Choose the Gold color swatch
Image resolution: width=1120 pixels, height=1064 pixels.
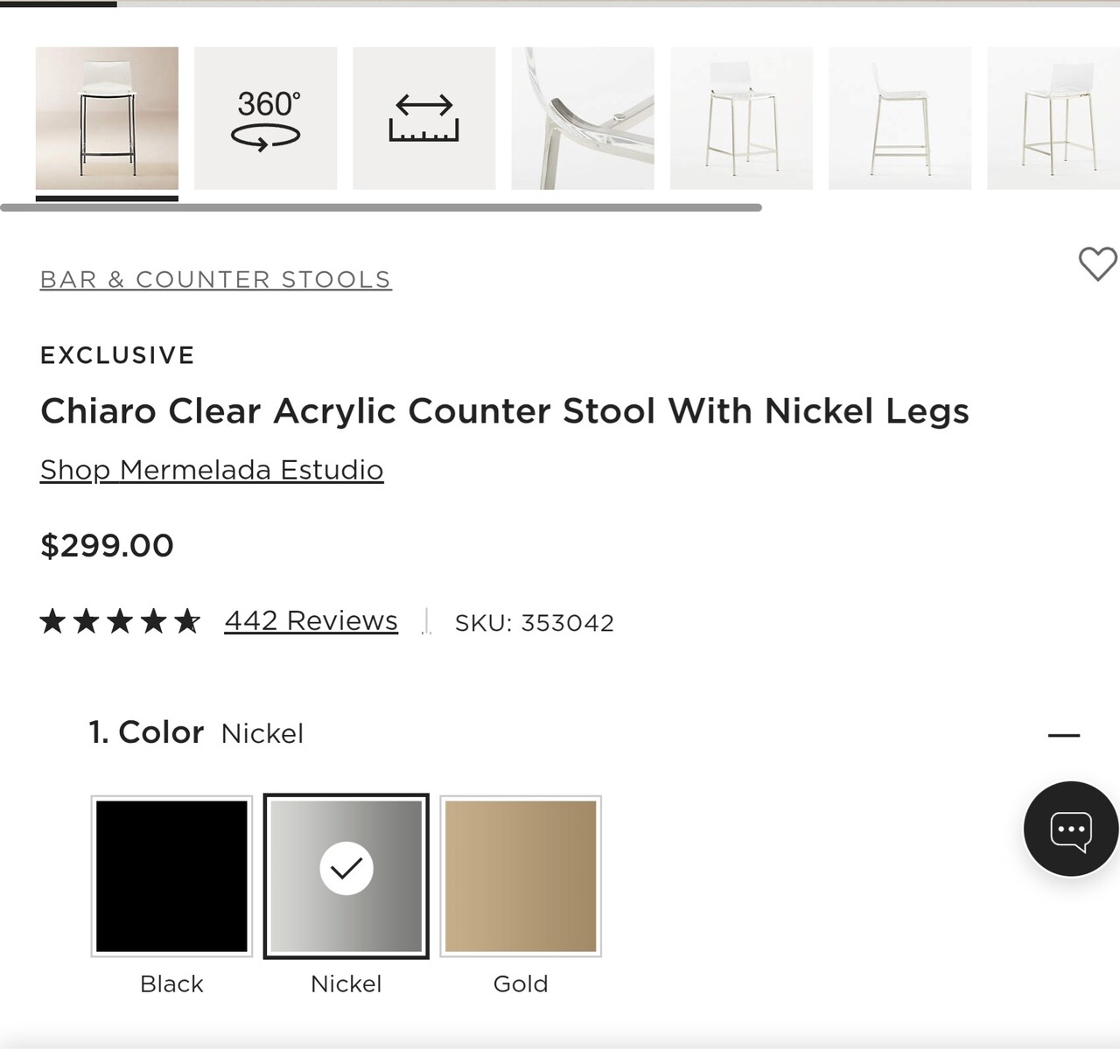click(x=521, y=876)
